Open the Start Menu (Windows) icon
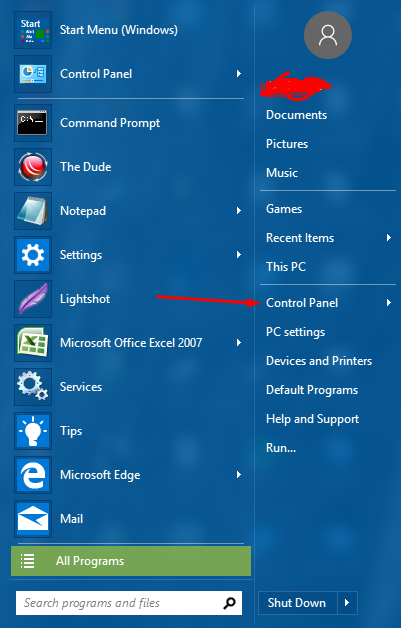This screenshot has width=401, height=628. 33,30
